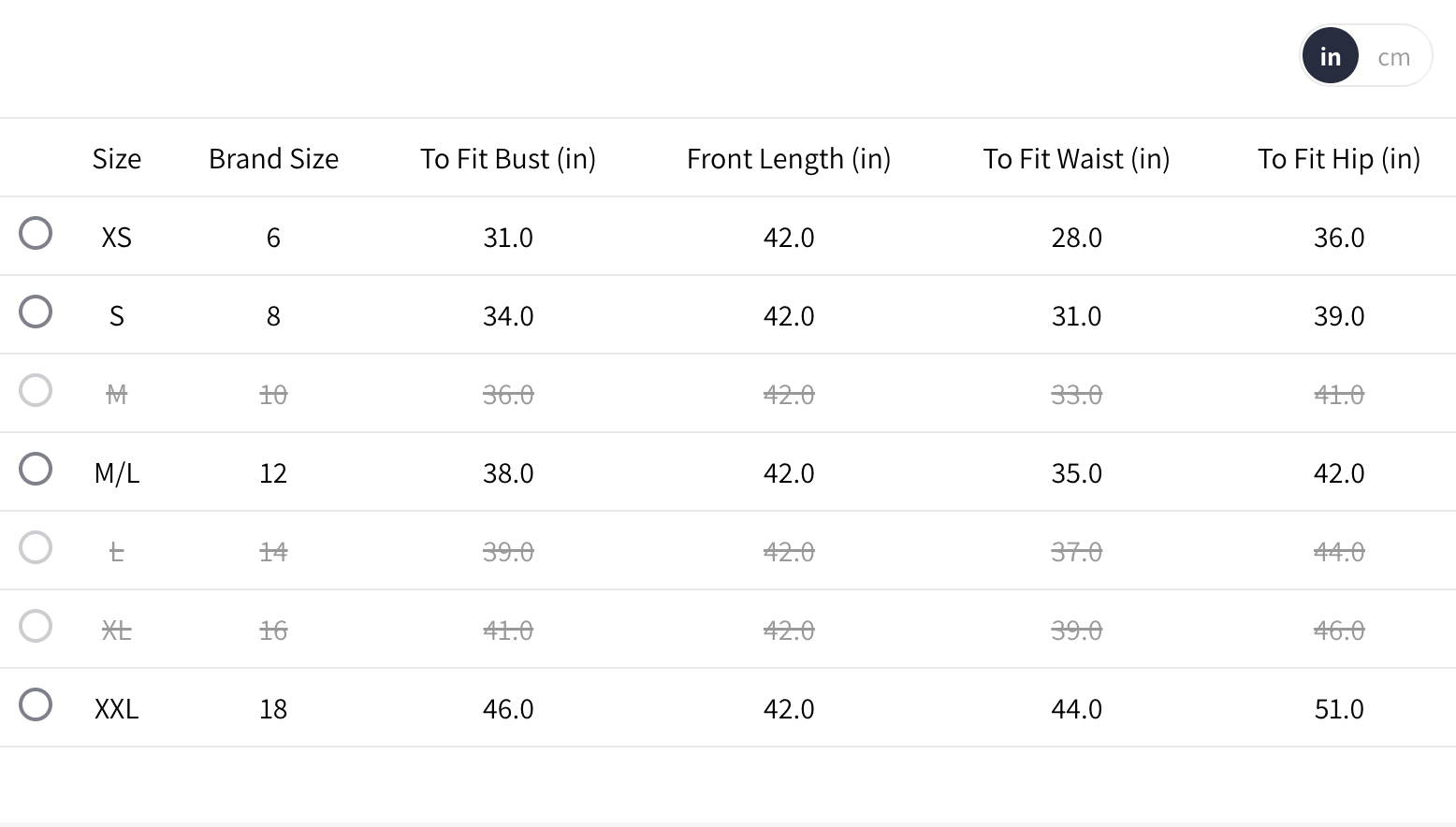Click the Size column header
The image size is (1456, 827).
point(117,159)
